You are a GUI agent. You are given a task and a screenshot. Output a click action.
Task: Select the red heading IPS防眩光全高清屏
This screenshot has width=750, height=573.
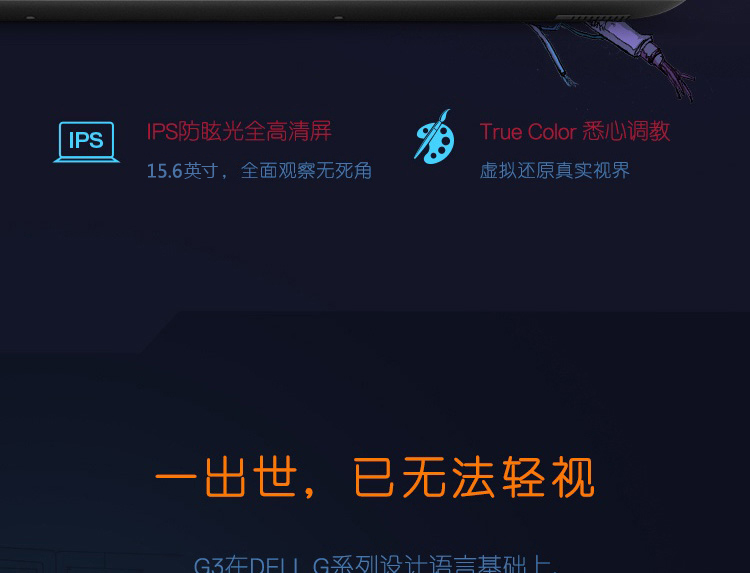click(239, 131)
